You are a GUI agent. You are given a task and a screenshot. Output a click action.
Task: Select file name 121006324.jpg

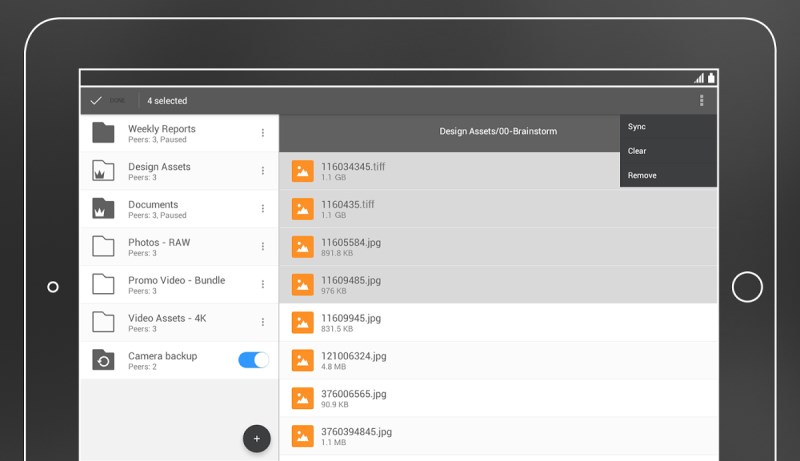click(x=354, y=356)
